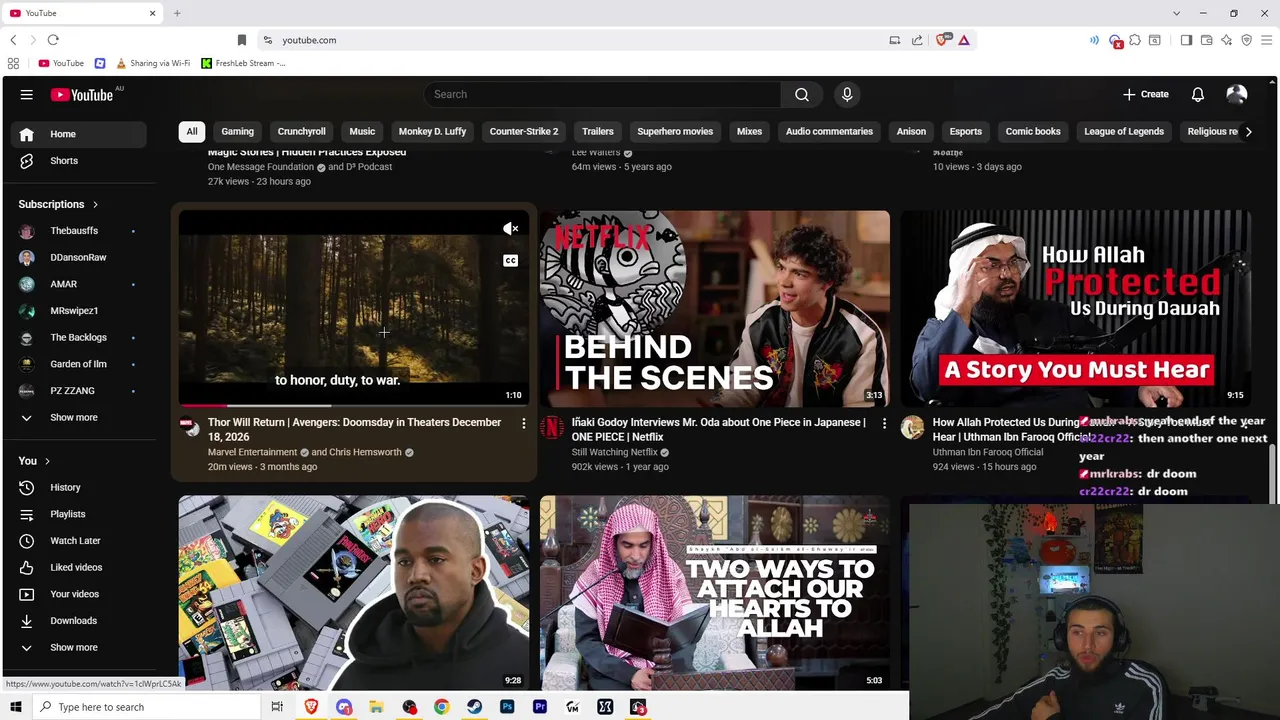1280x720 pixels.
Task: Click the browser back arrow
Action: click(13, 40)
